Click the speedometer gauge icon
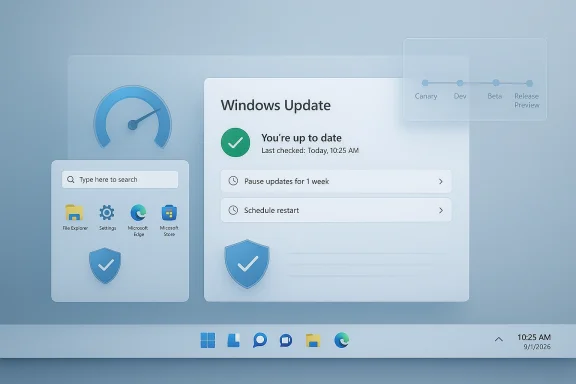This screenshot has width=576, height=384. [x=132, y=118]
